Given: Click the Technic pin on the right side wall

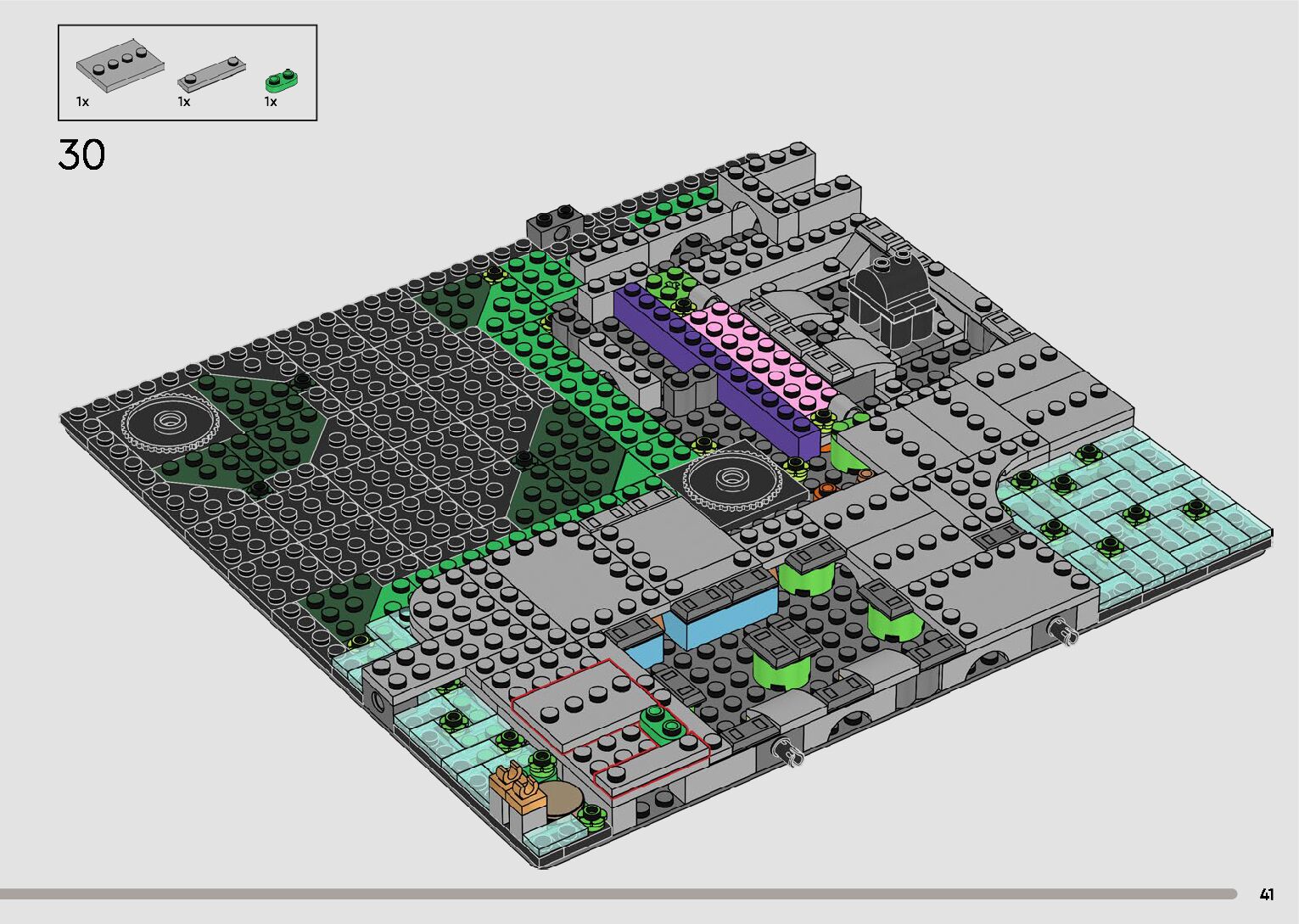Looking at the screenshot, I should click(1061, 630).
